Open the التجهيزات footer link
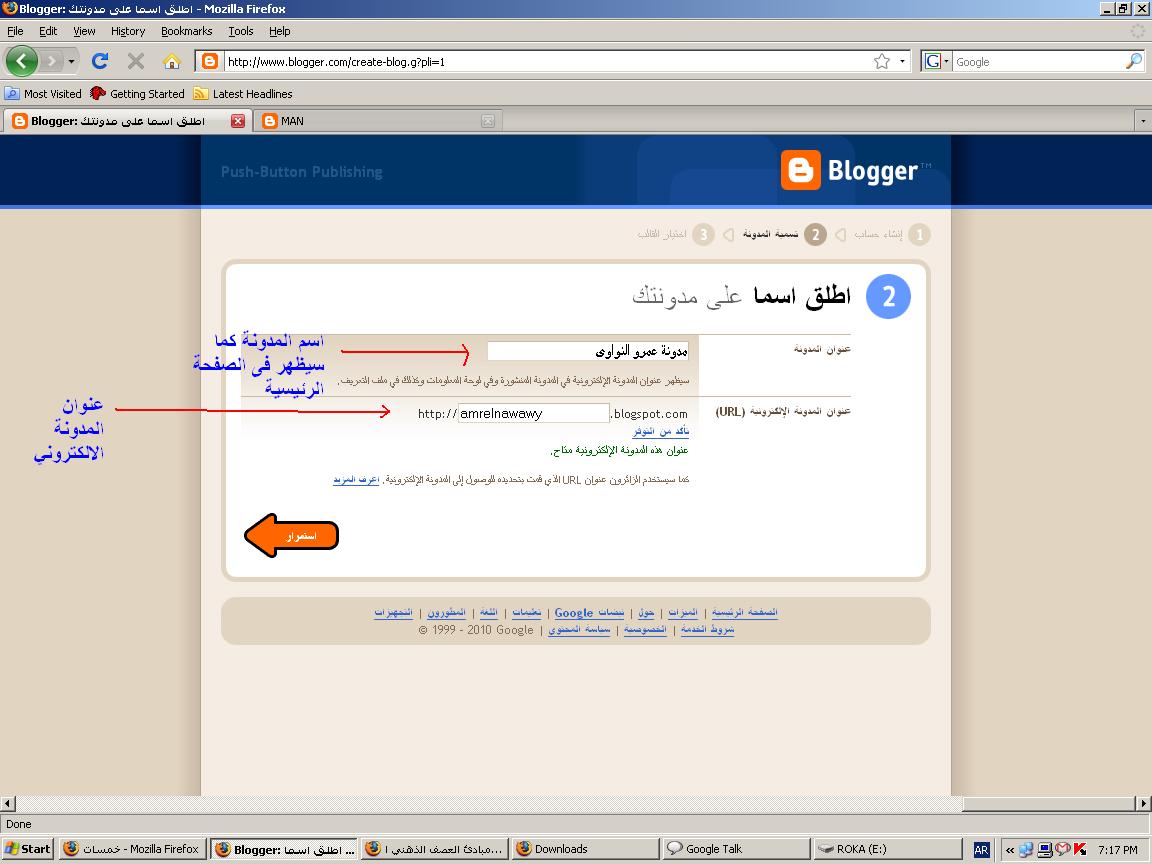Image resolution: width=1152 pixels, height=864 pixels. coord(394,612)
